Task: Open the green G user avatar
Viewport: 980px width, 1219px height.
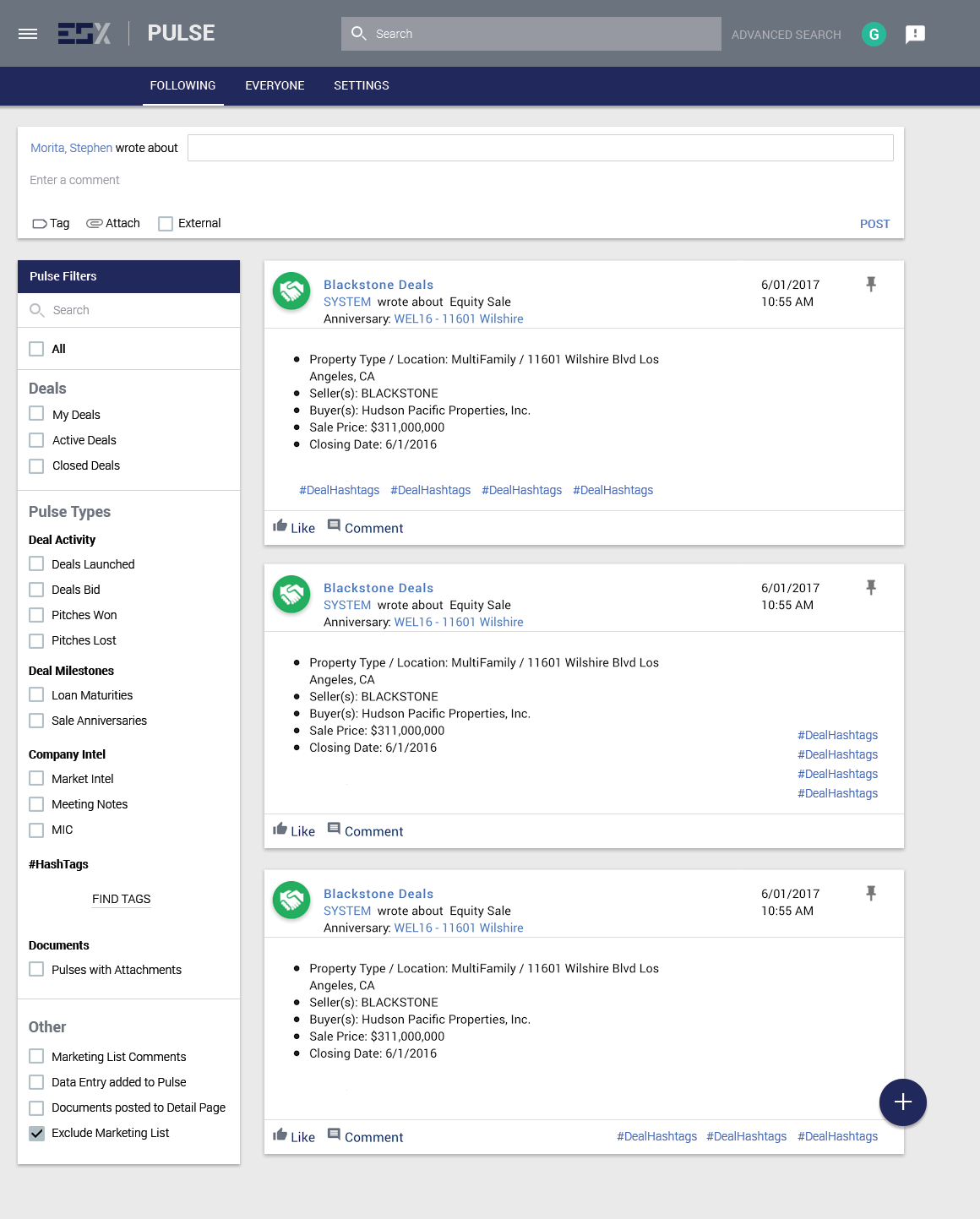Action: pyautogui.click(x=874, y=35)
